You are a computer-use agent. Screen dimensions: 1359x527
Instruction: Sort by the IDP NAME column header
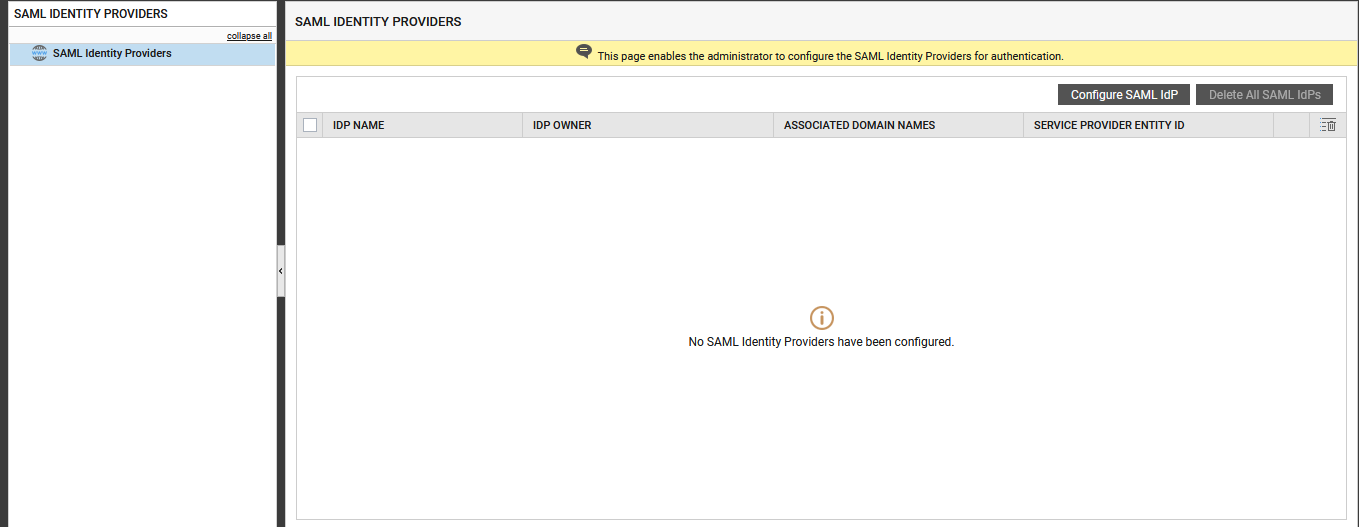pyautogui.click(x=359, y=126)
